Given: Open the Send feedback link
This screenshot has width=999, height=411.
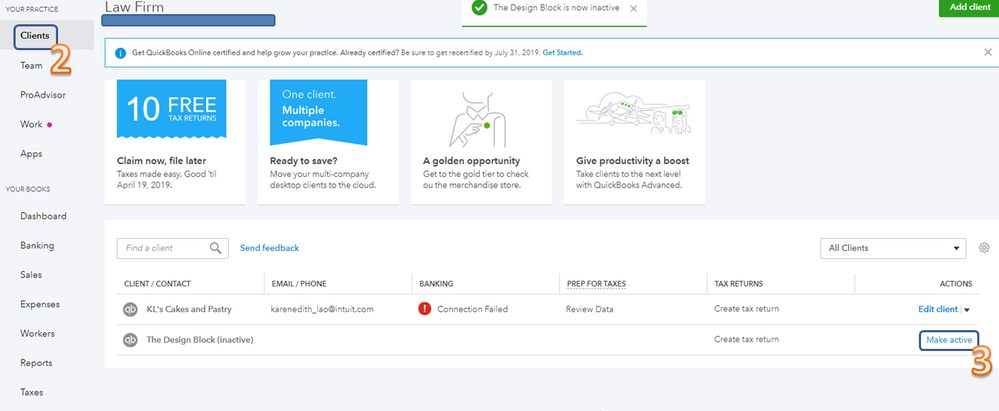Looking at the screenshot, I should pyautogui.click(x=269, y=248).
